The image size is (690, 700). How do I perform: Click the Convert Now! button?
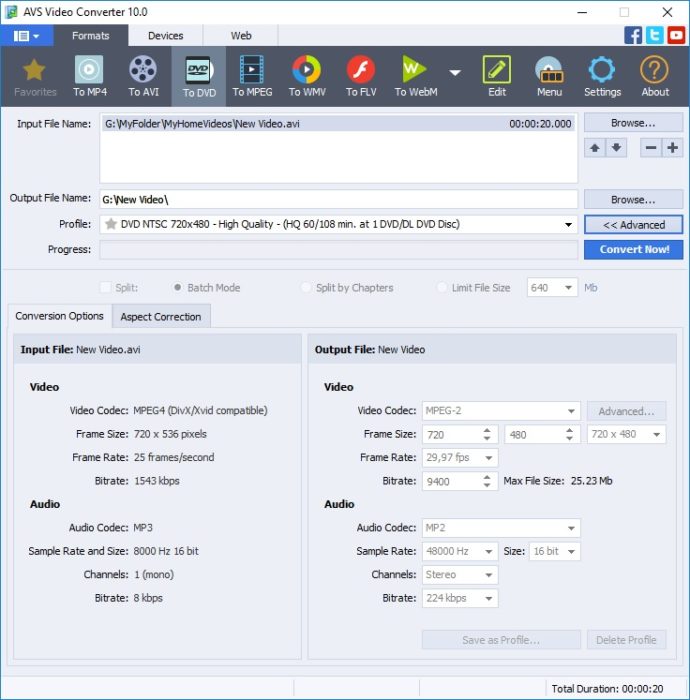tap(633, 250)
